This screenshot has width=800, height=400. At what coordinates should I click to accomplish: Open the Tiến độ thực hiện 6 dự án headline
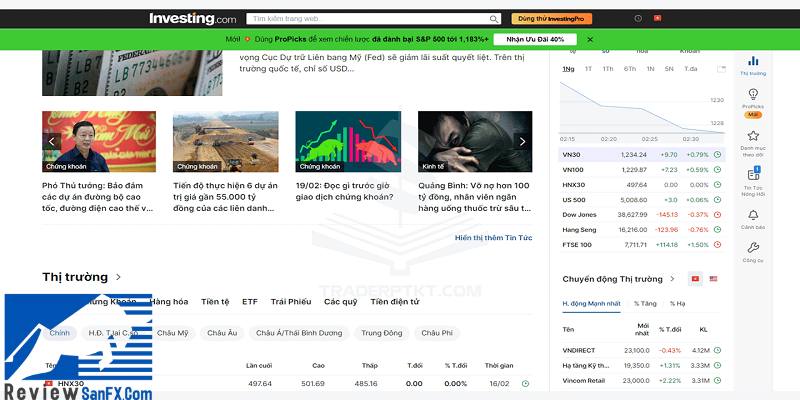tap(226, 197)
